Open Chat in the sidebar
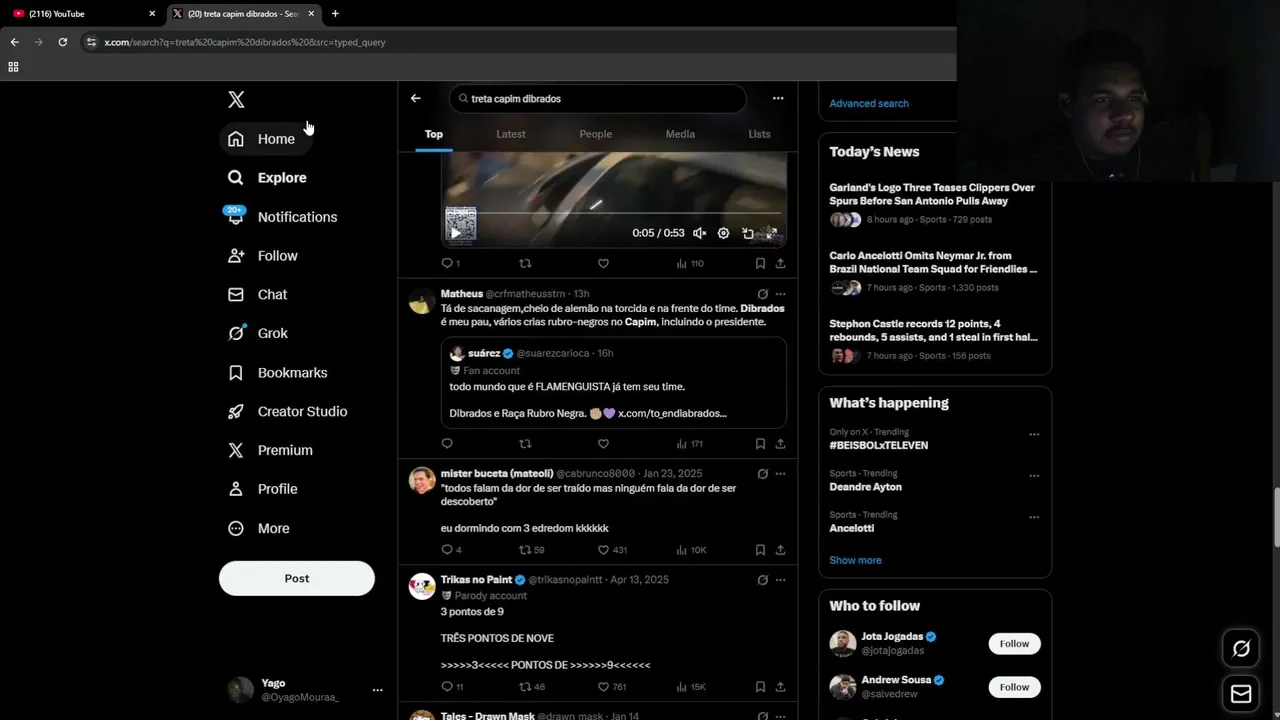 258,295
